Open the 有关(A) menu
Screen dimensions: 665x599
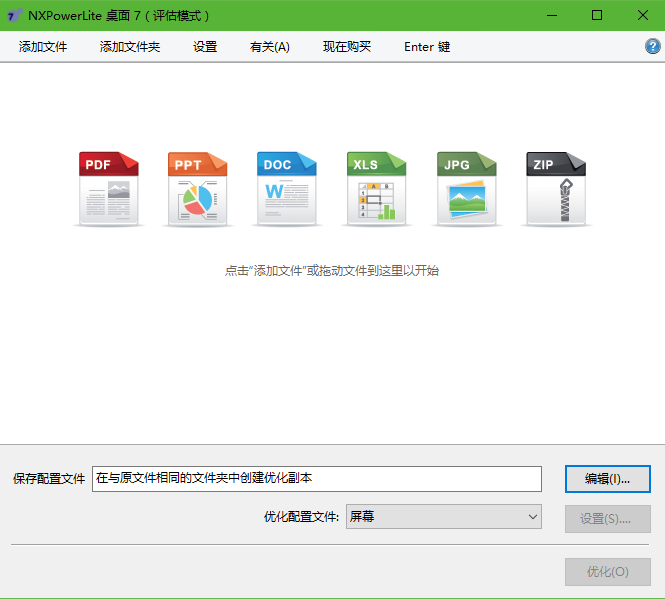tap(270, 47)
